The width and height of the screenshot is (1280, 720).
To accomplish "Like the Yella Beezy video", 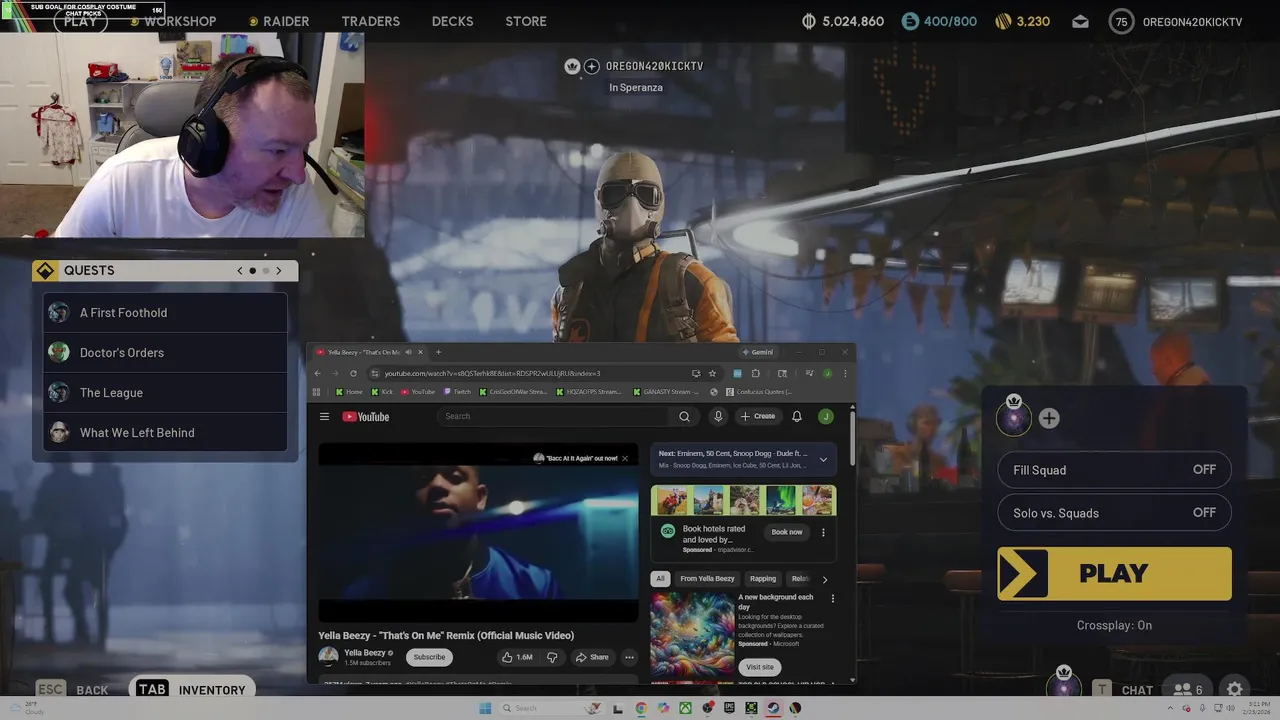I will (x=517, y=657).
